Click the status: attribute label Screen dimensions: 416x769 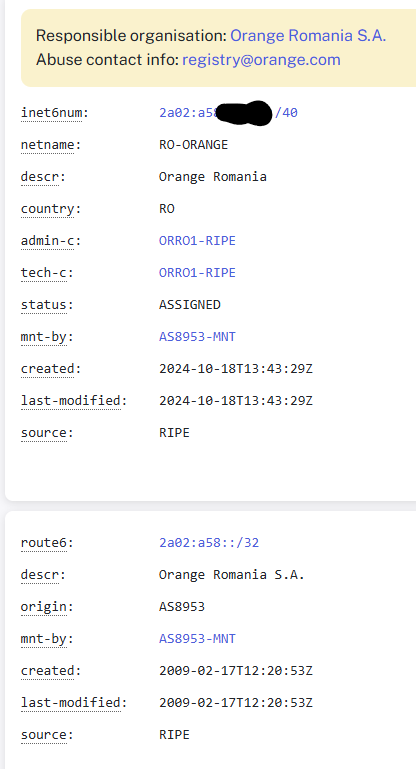47,305
